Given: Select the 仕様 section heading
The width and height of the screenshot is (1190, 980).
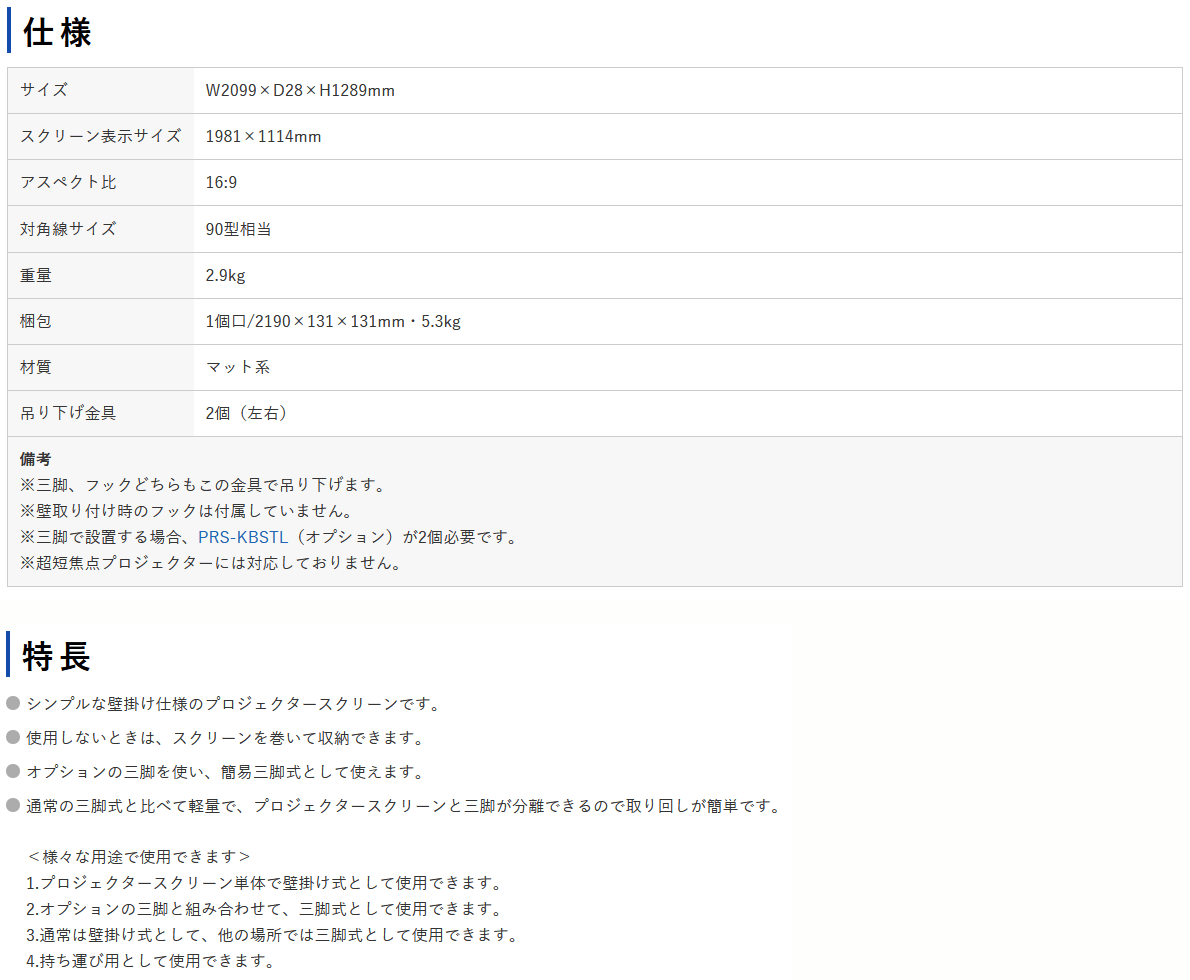Looking at the screenshot, I should pyautogui.click(x=58, y=33).
